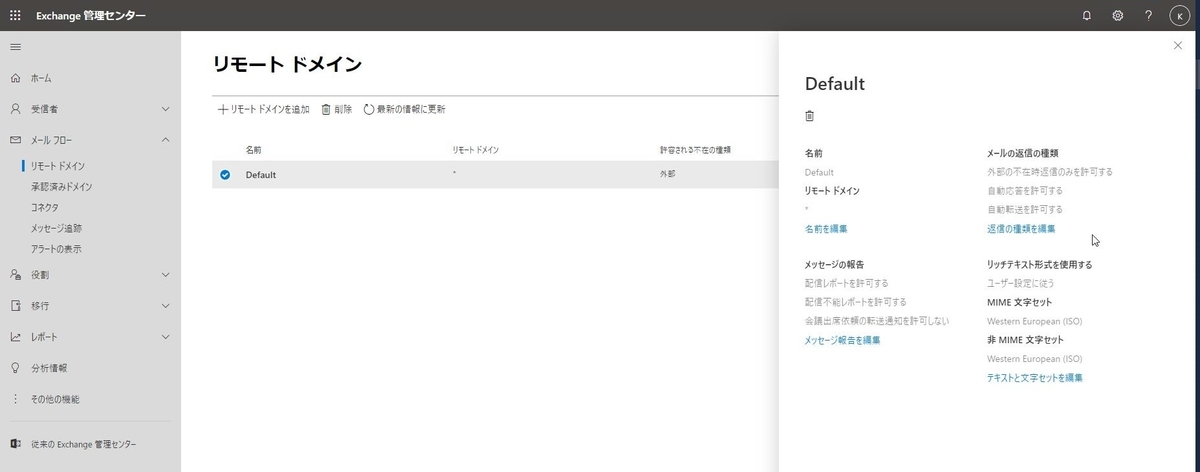Collapse the メール フロー section chevron
This screenshot has width=1200, height=472.
pos(165,140)
